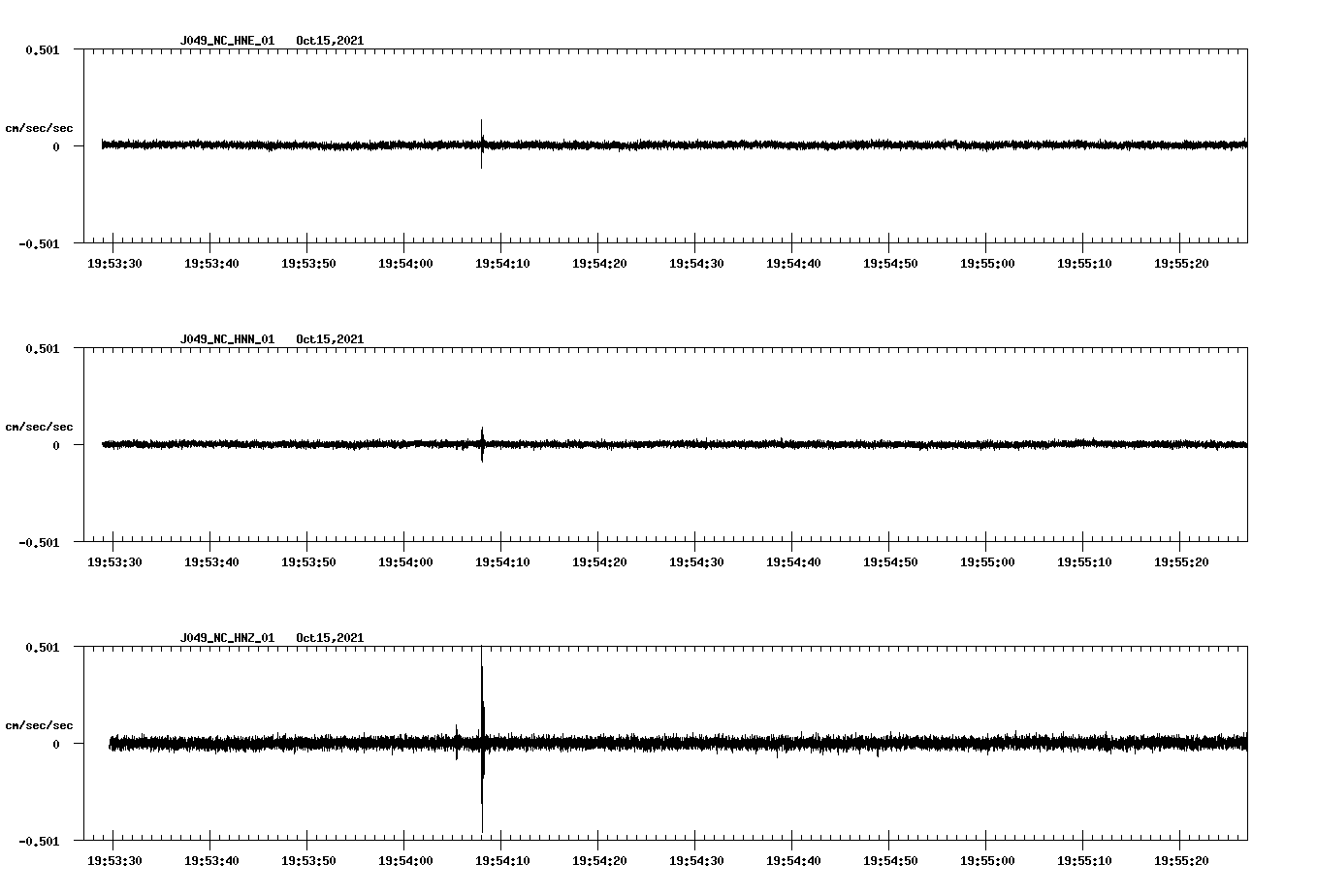This screenshot has width=1317, height=896.
Task: Click 19:54:10 time label under HNZ plot
Action: (502, 861)
